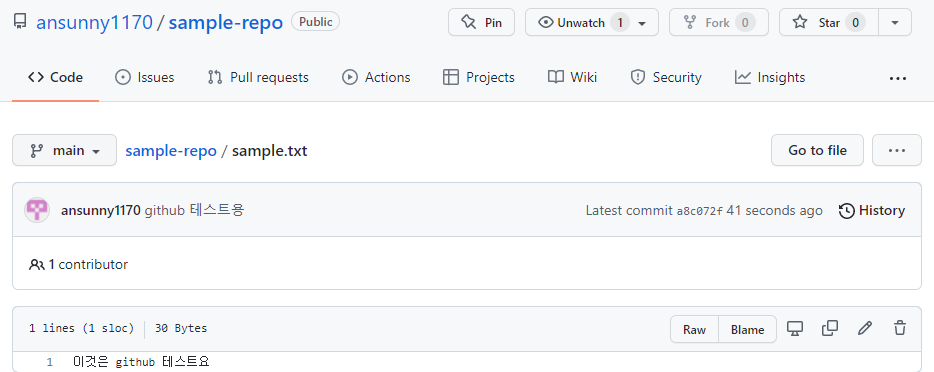Click the Go to file button
934x372 pixels.
click(x=817, y=150)
